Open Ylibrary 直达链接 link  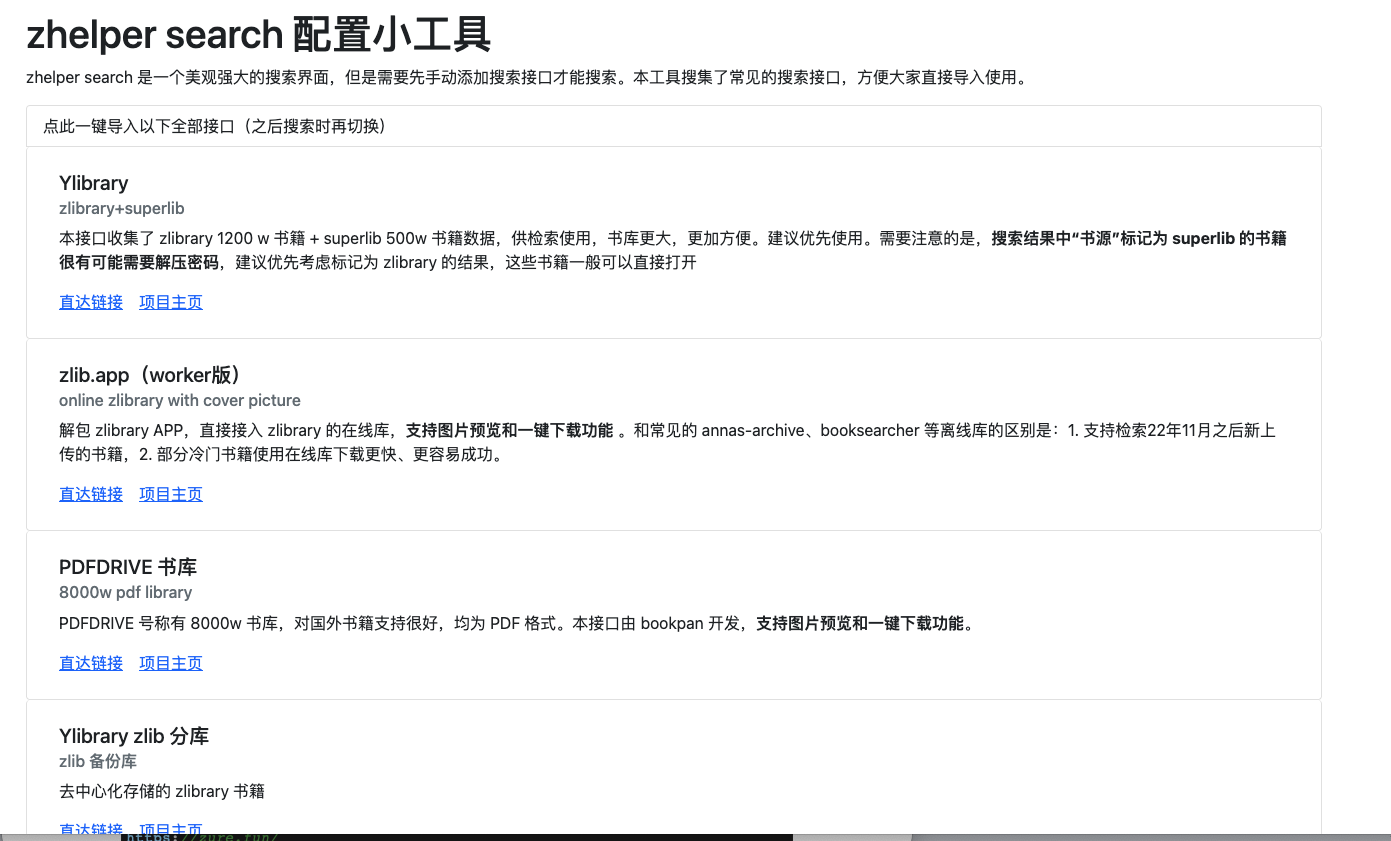point(91,302)
